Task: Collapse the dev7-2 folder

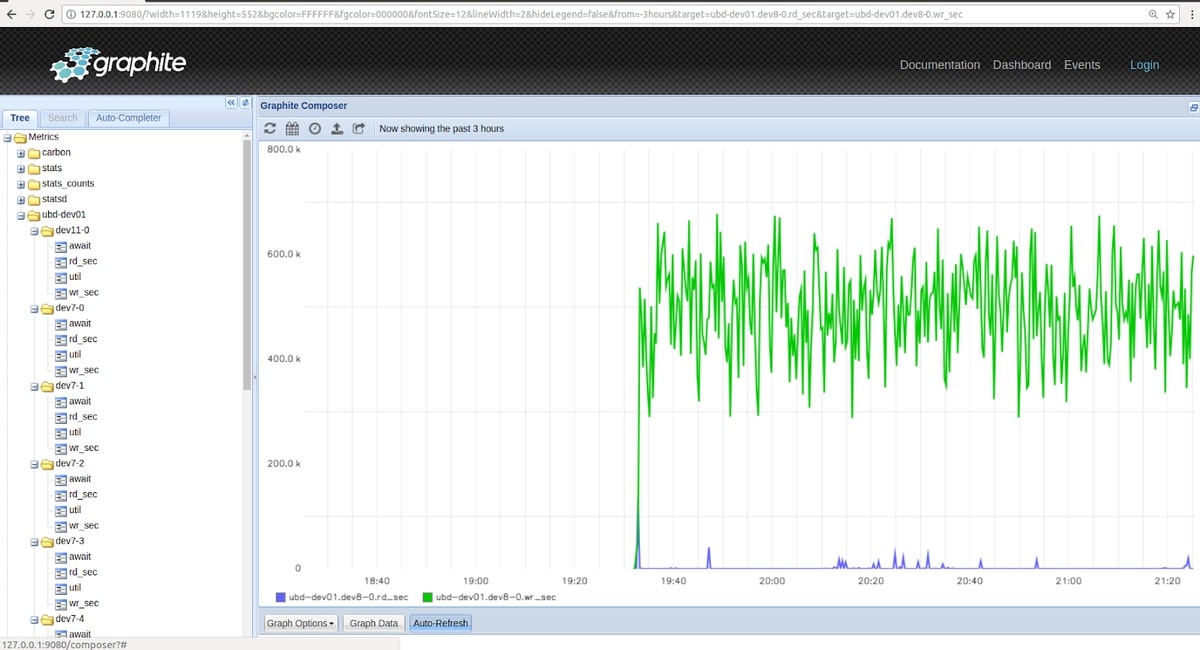Action: (x=35, y=464)
